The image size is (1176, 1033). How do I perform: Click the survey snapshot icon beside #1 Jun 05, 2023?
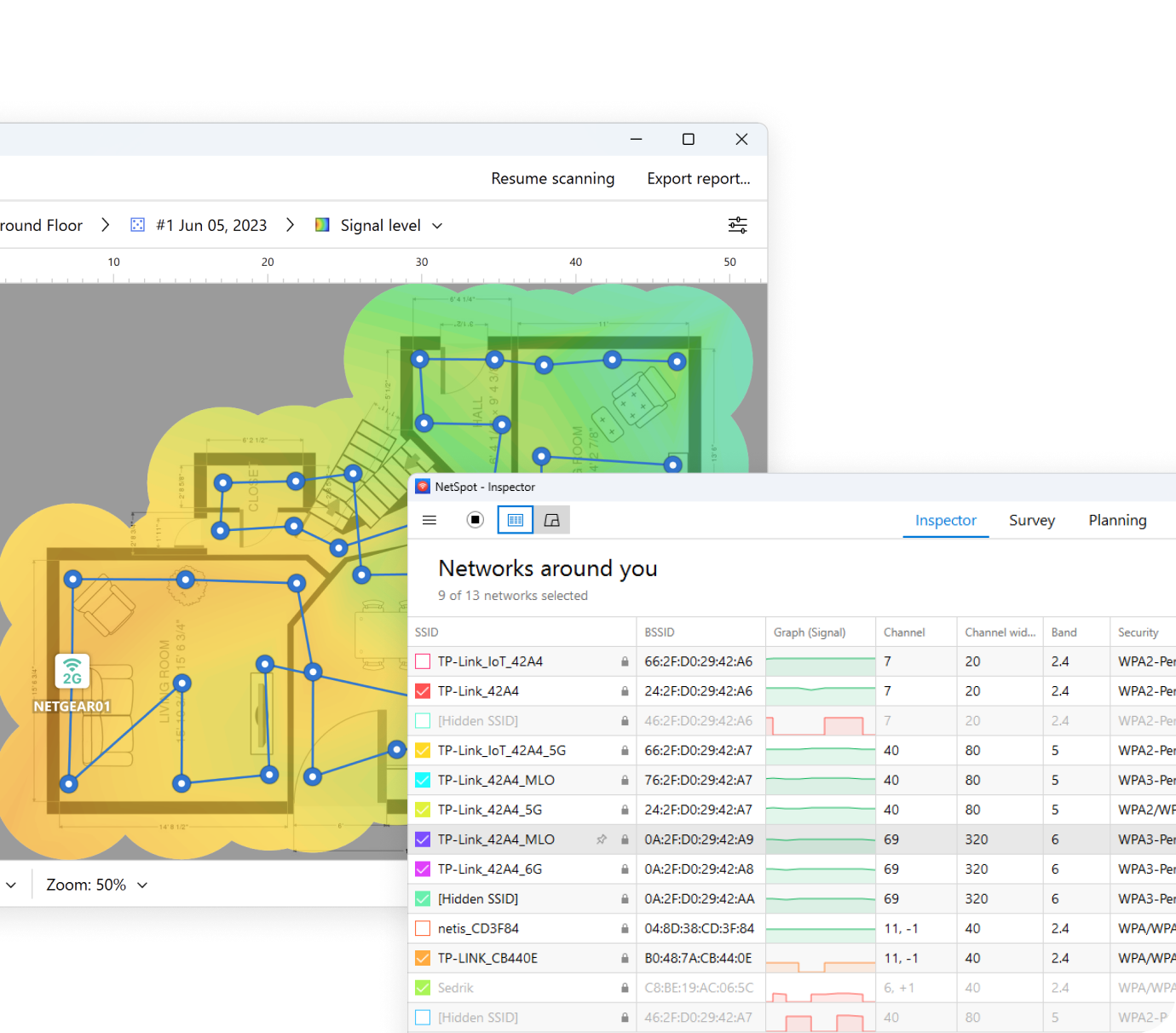(x=137, y=225)
